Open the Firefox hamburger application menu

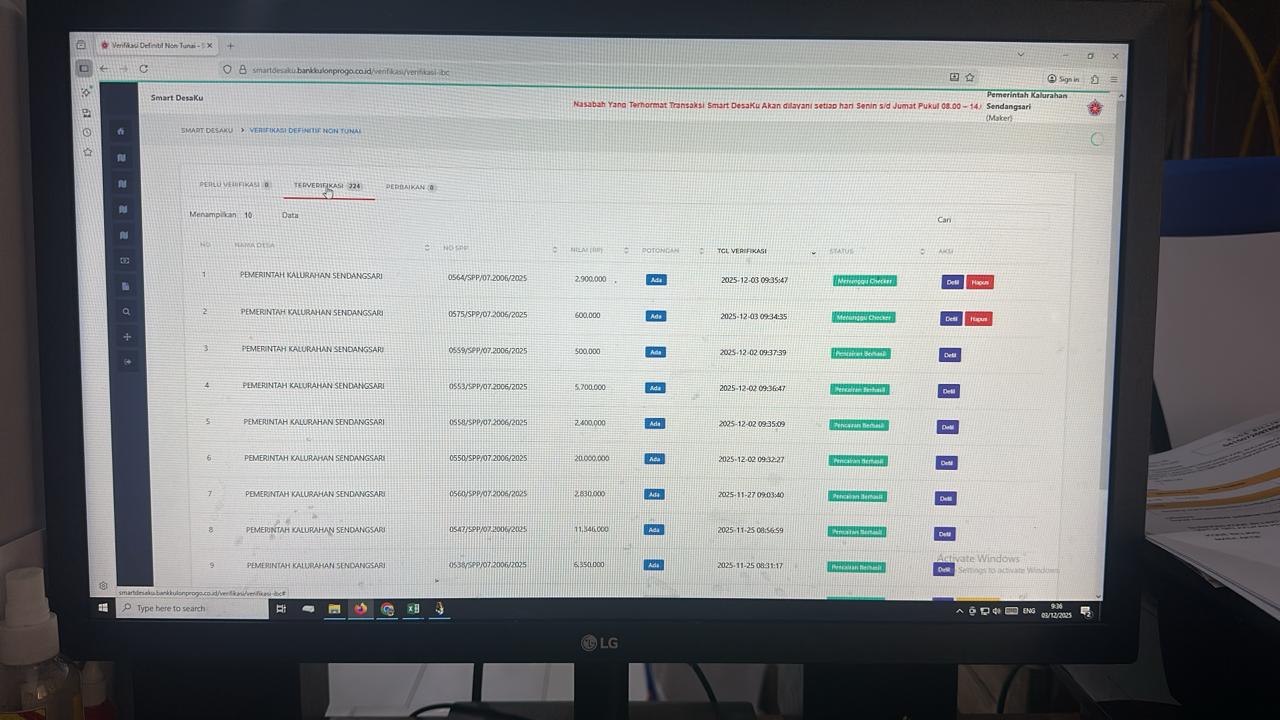1114,79
